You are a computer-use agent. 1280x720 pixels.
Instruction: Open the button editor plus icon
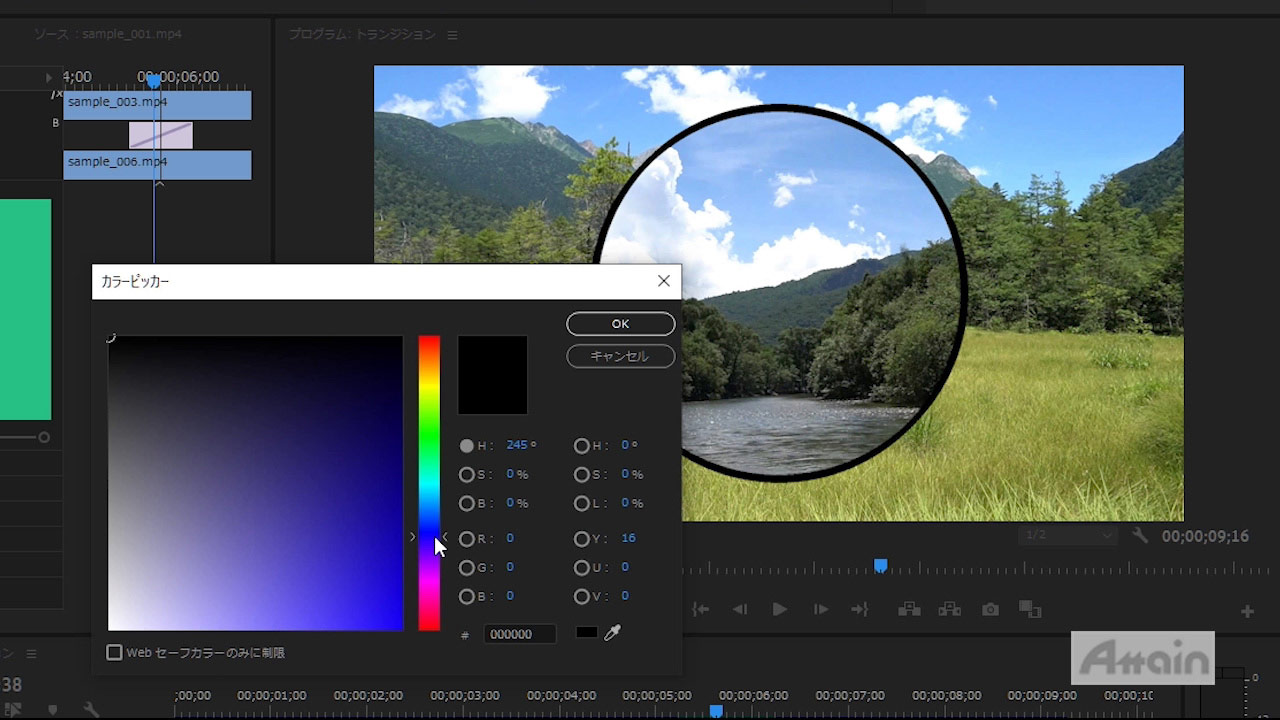point(1247,611)
